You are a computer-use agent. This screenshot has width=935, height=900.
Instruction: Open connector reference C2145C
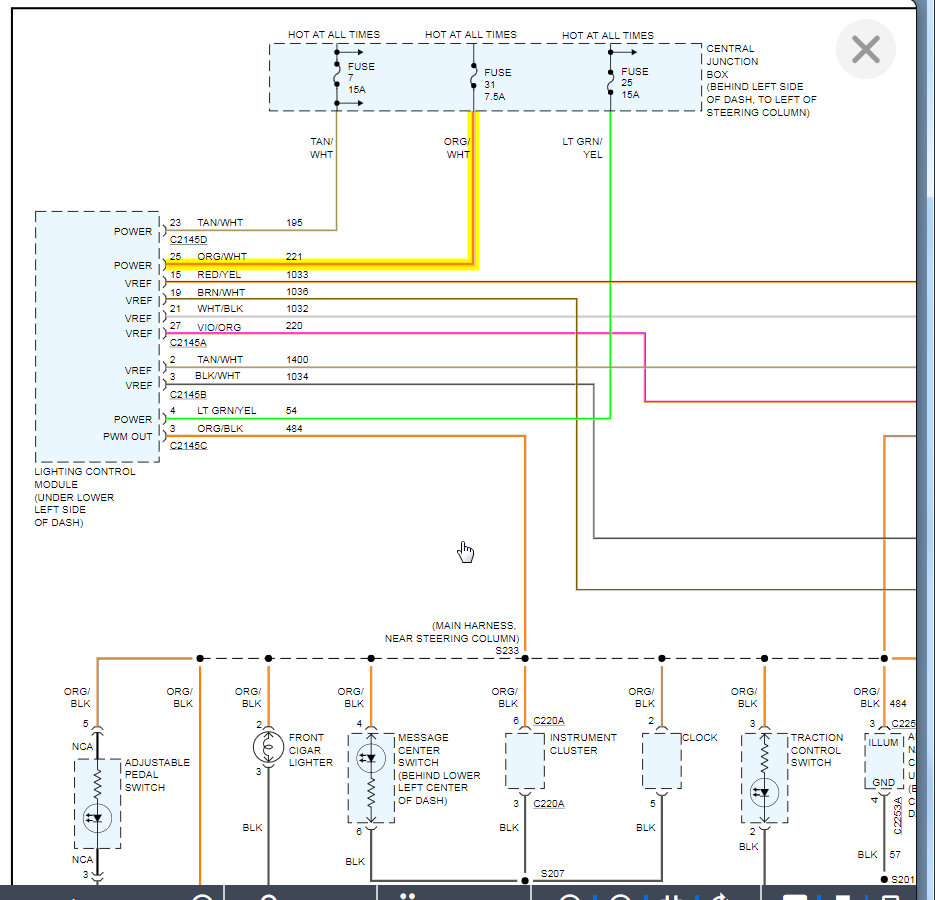188,446
